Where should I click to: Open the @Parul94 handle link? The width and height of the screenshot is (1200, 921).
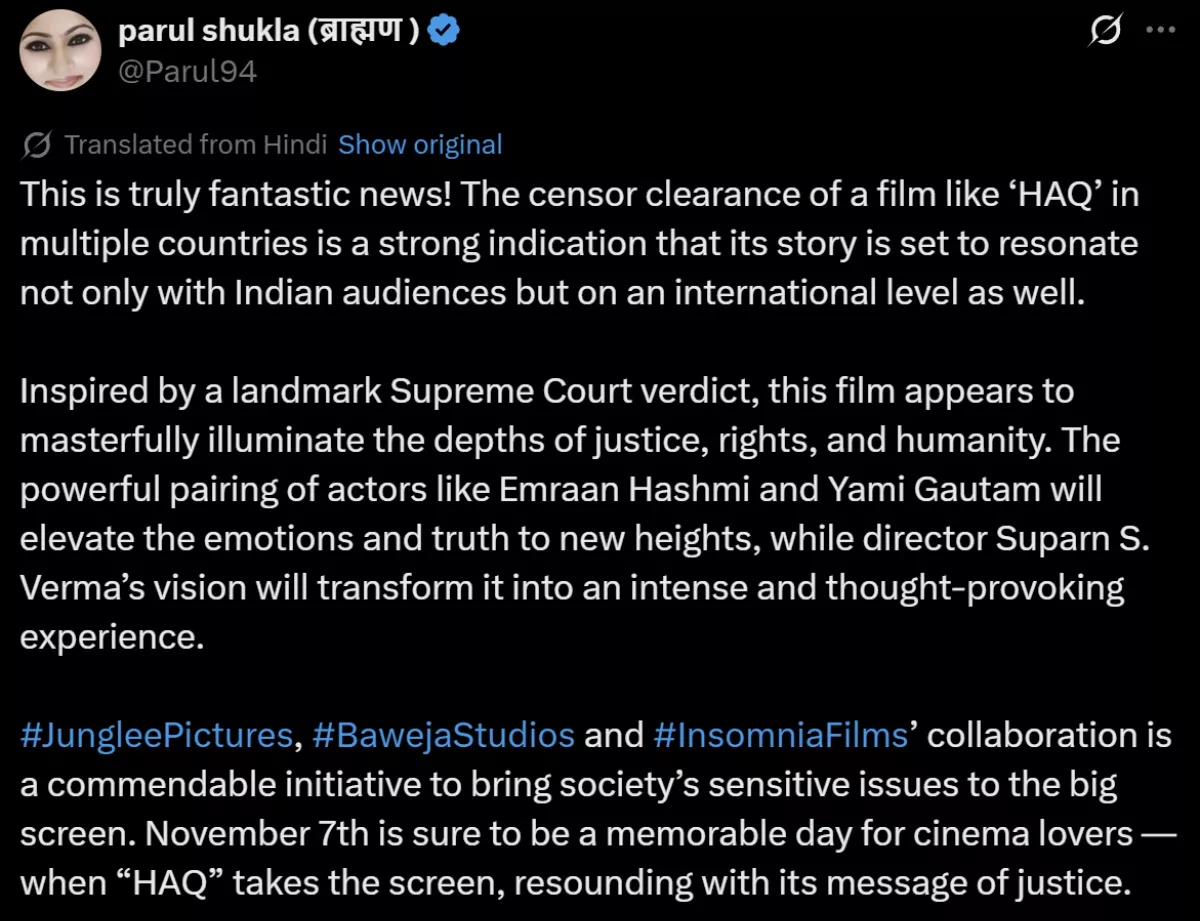[188, 71]
